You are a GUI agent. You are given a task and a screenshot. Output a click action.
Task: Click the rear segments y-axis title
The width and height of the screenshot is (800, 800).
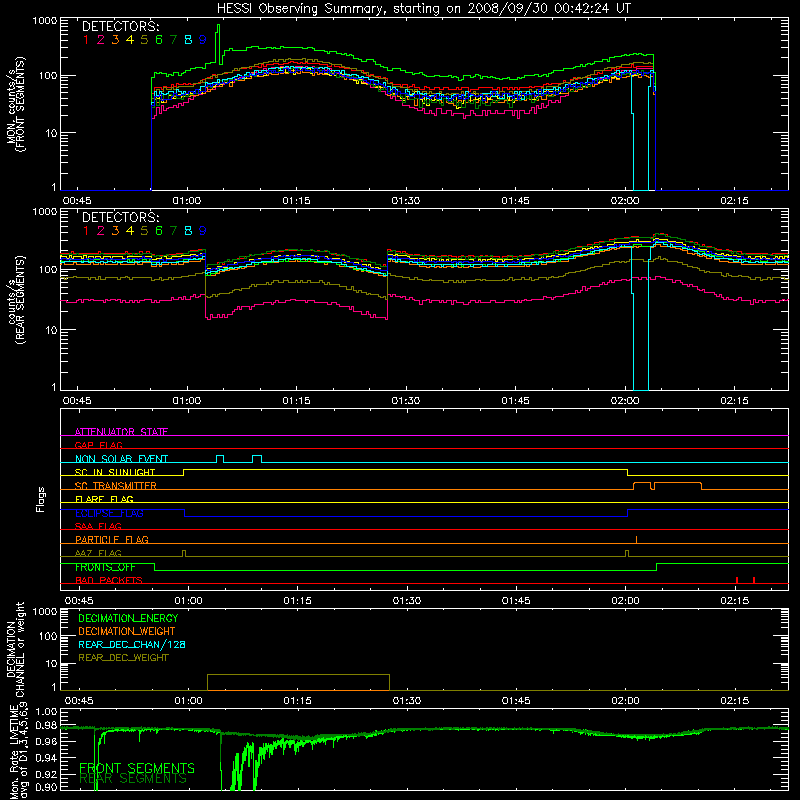(16, 300)
